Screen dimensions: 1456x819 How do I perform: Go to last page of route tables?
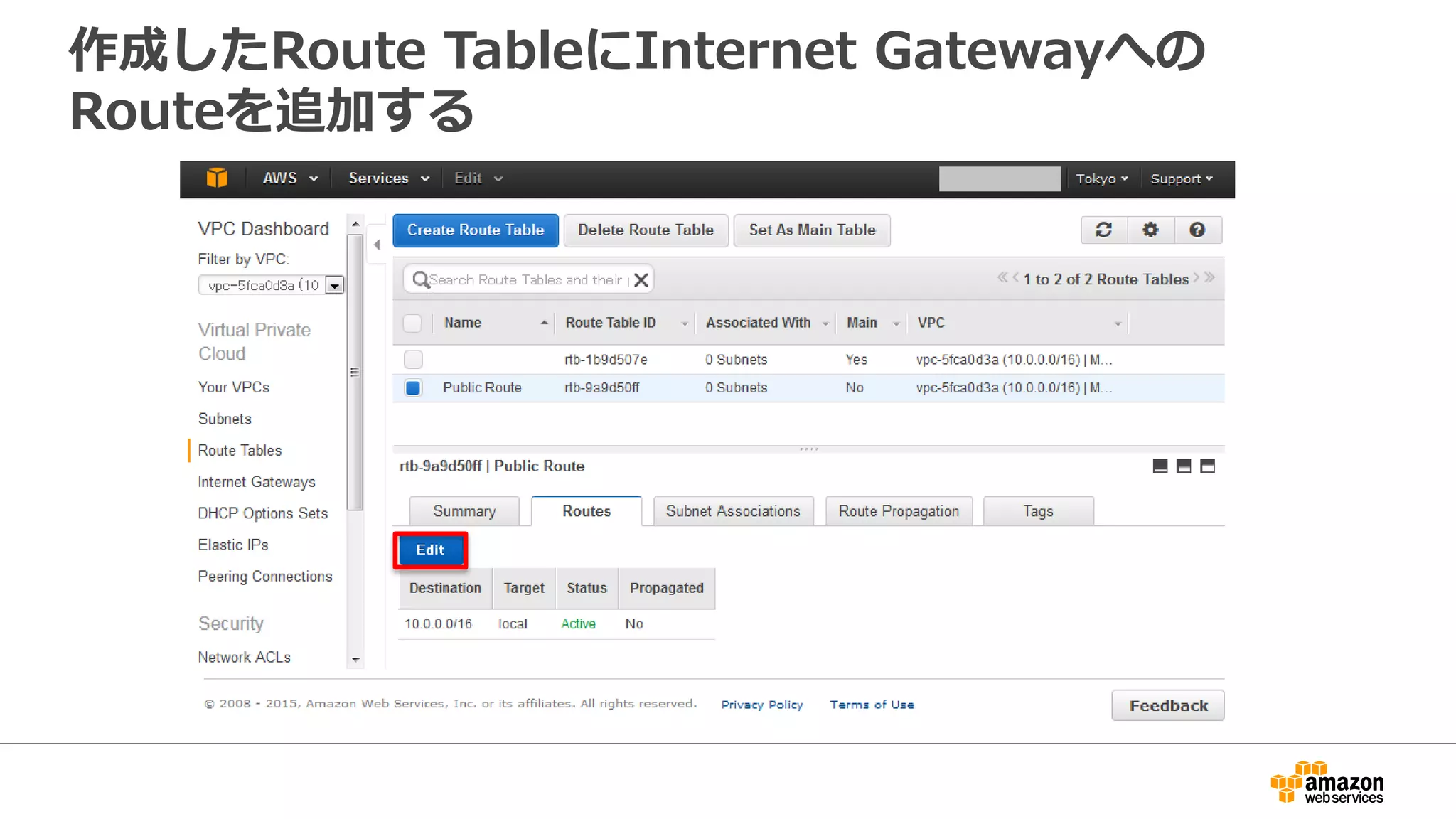pyautogui.click(x=1209, y=277)
